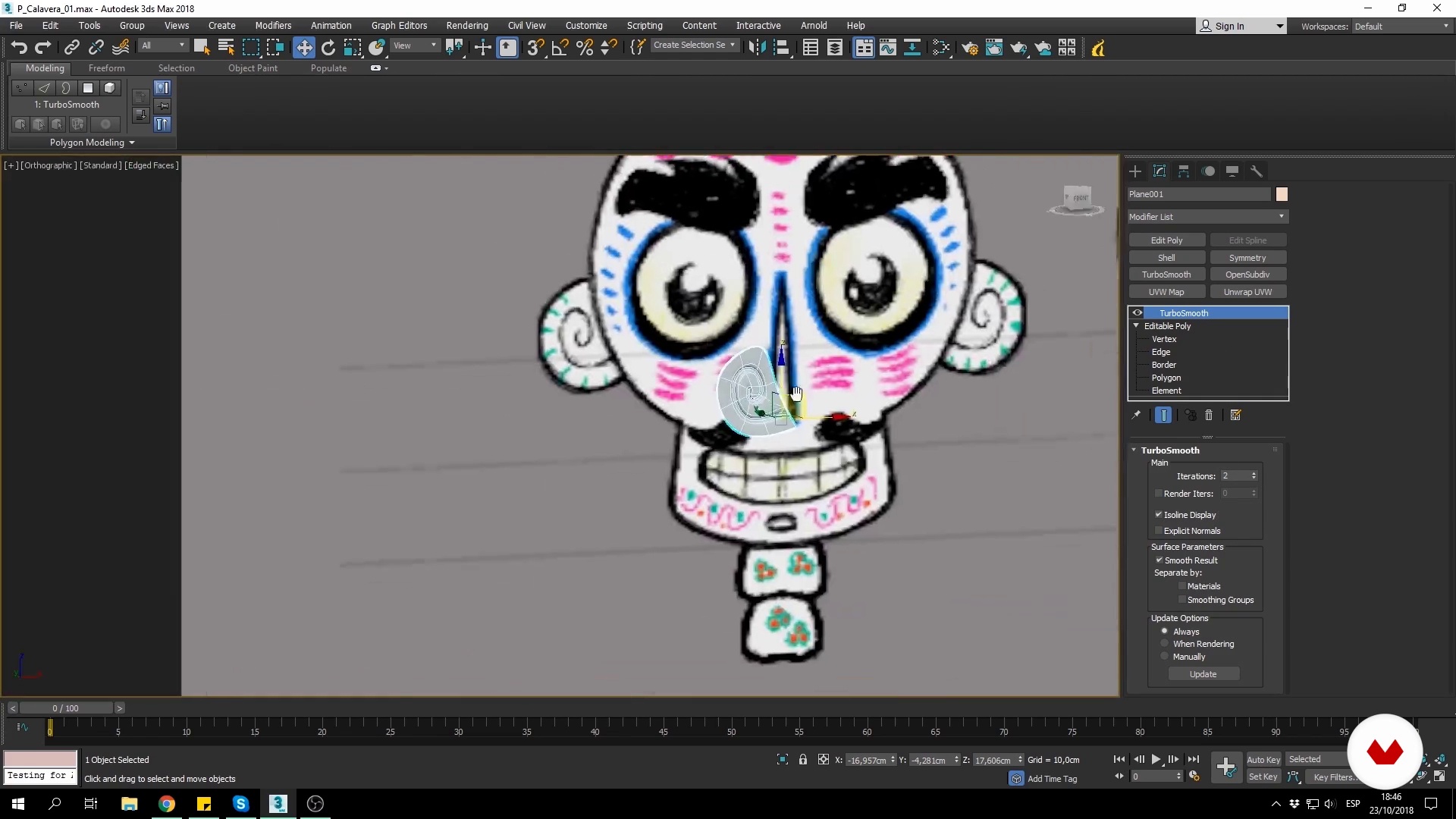Toggle the Percent Snap button

(585, 48)
